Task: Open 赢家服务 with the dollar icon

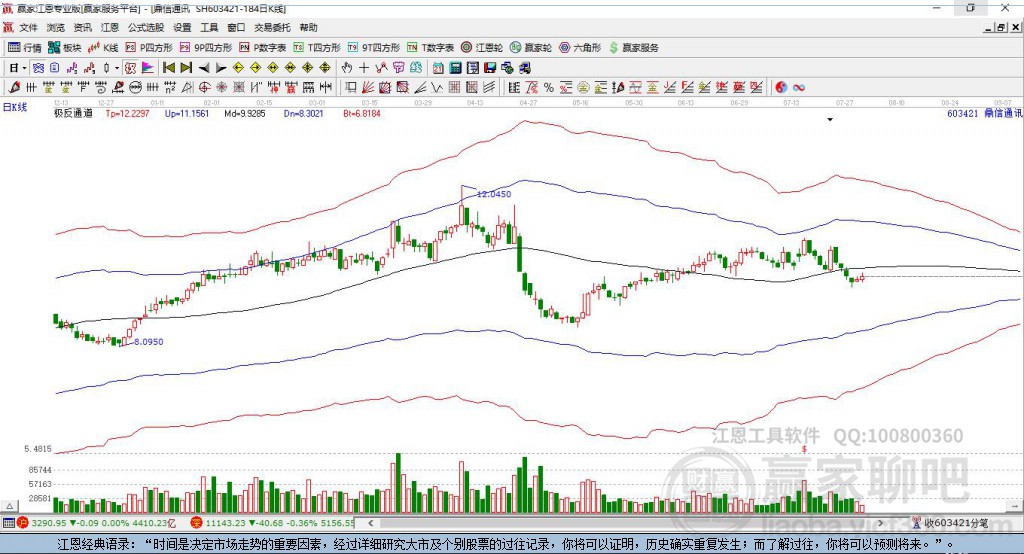Action: point(634,48)
